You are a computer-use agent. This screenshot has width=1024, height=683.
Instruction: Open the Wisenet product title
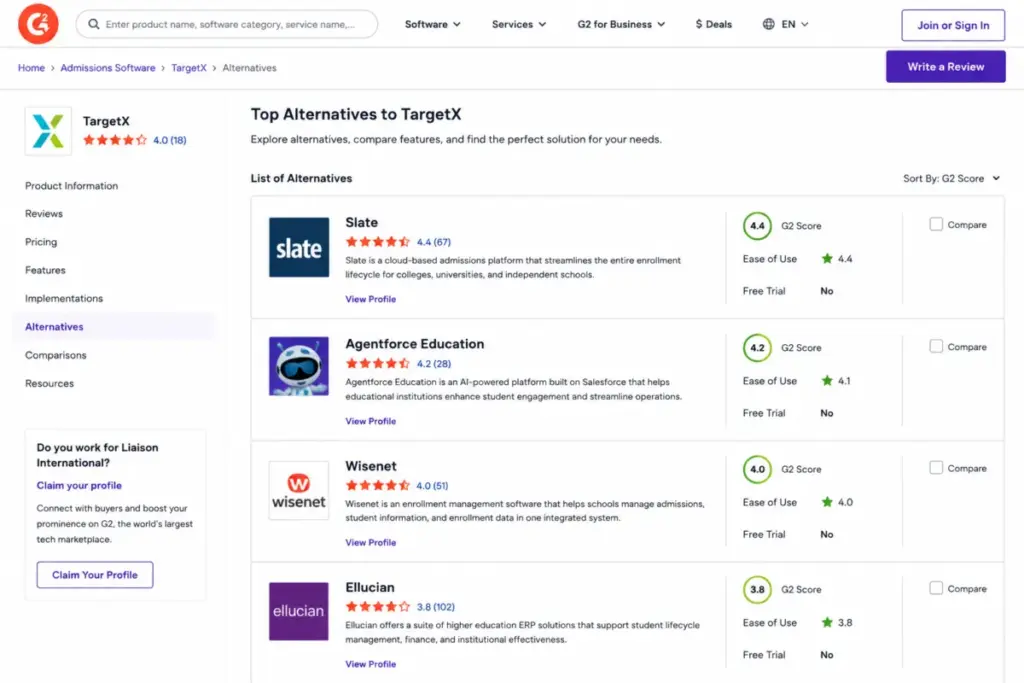370,466
